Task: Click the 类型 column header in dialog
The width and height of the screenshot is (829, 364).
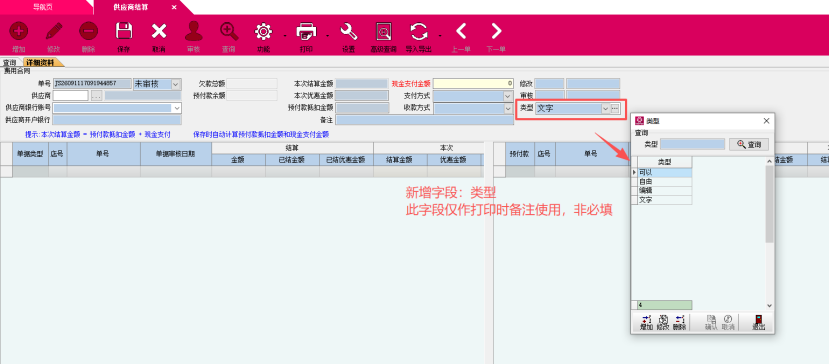Action: click(665, 161)
